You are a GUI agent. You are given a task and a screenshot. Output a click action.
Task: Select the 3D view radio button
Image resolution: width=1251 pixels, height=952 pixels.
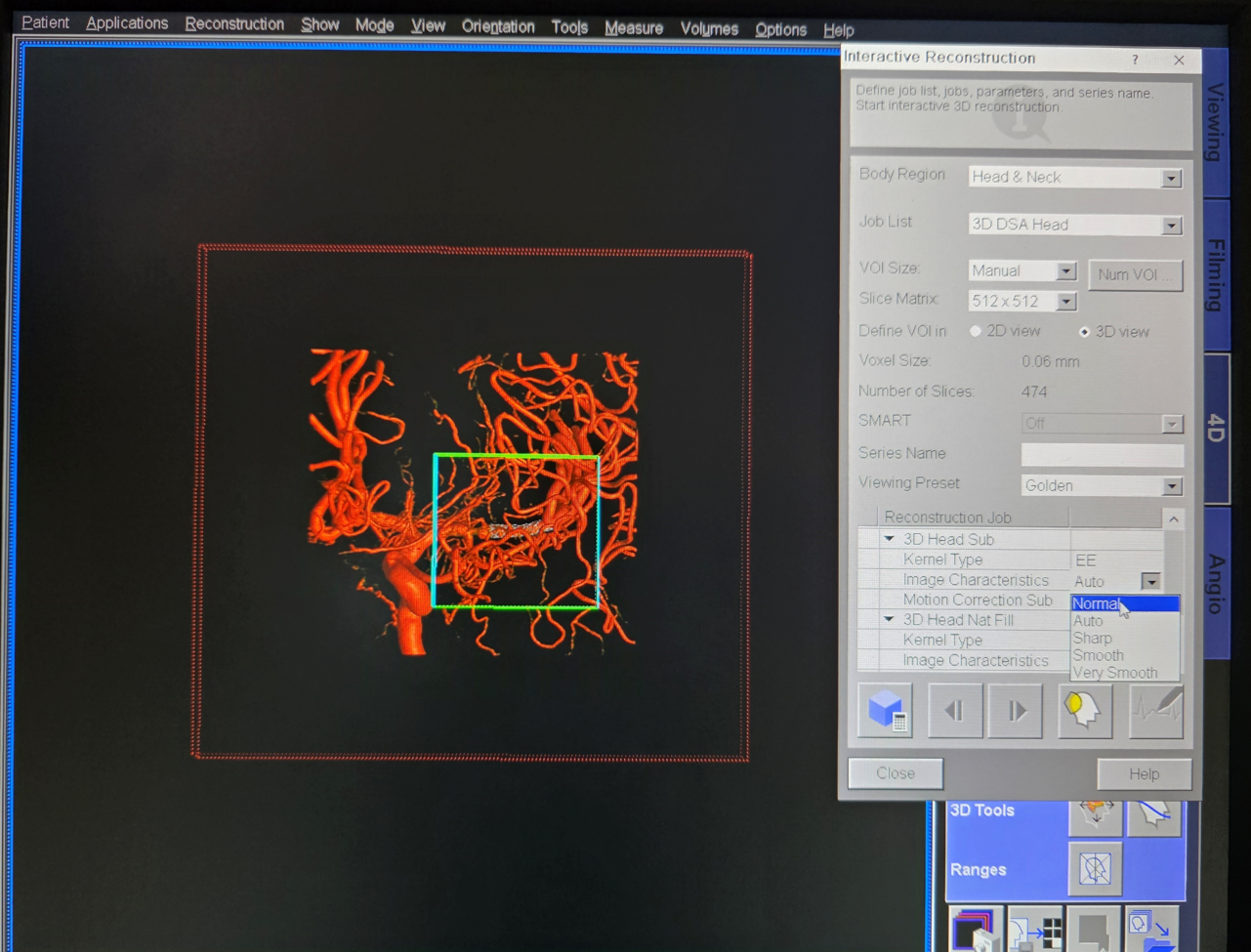coord(1084,332)
